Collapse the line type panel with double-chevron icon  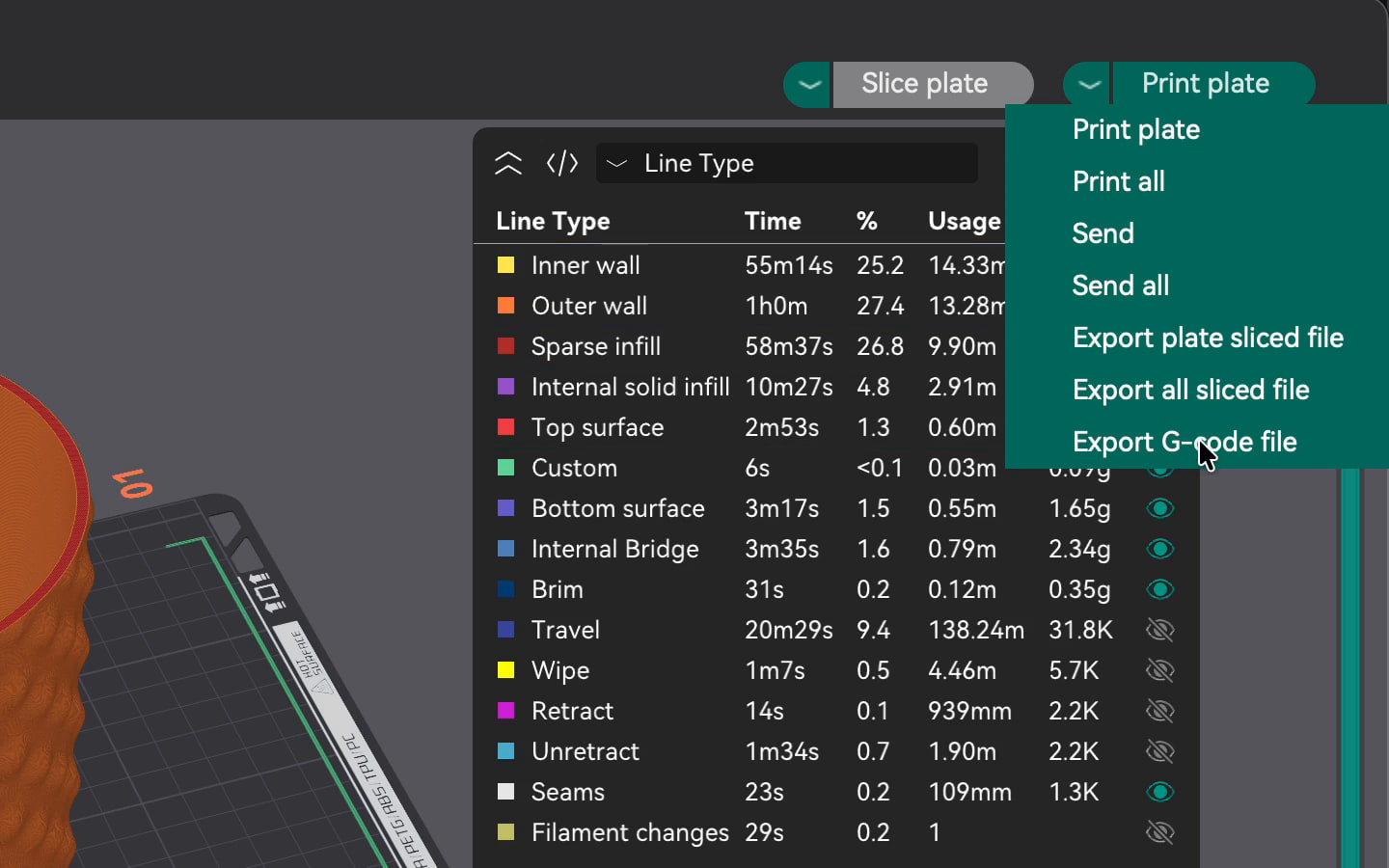pyautogui.click(x=508, y=164)
